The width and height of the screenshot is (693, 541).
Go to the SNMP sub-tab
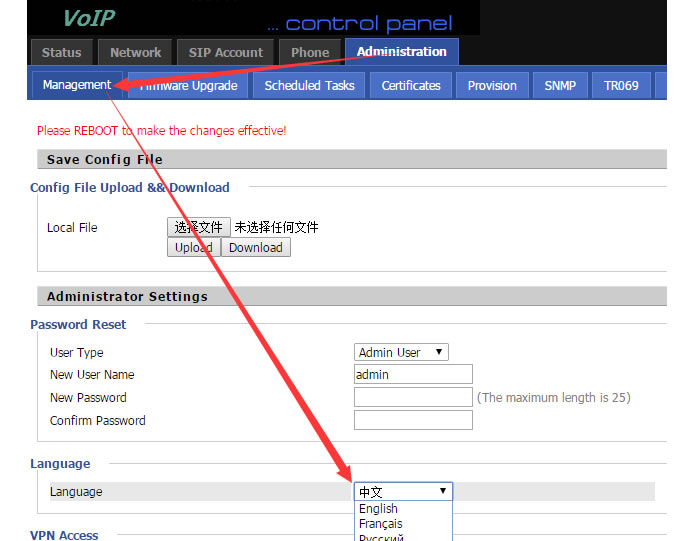click(x=560, y=86)
